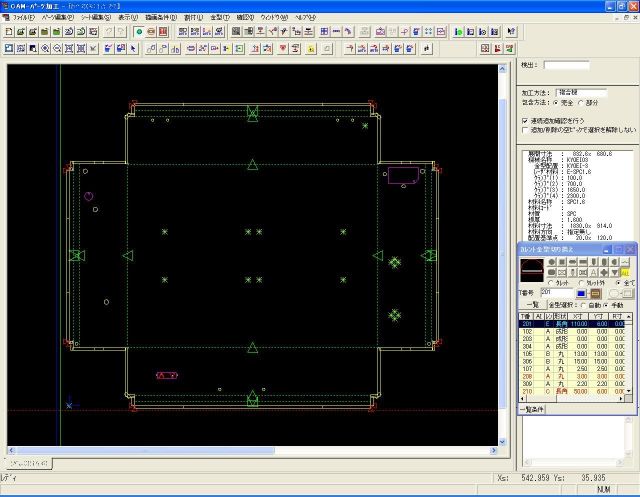
Task: Click the canvas horizontal scrollbar thumb
Action: tap(145, 450)
